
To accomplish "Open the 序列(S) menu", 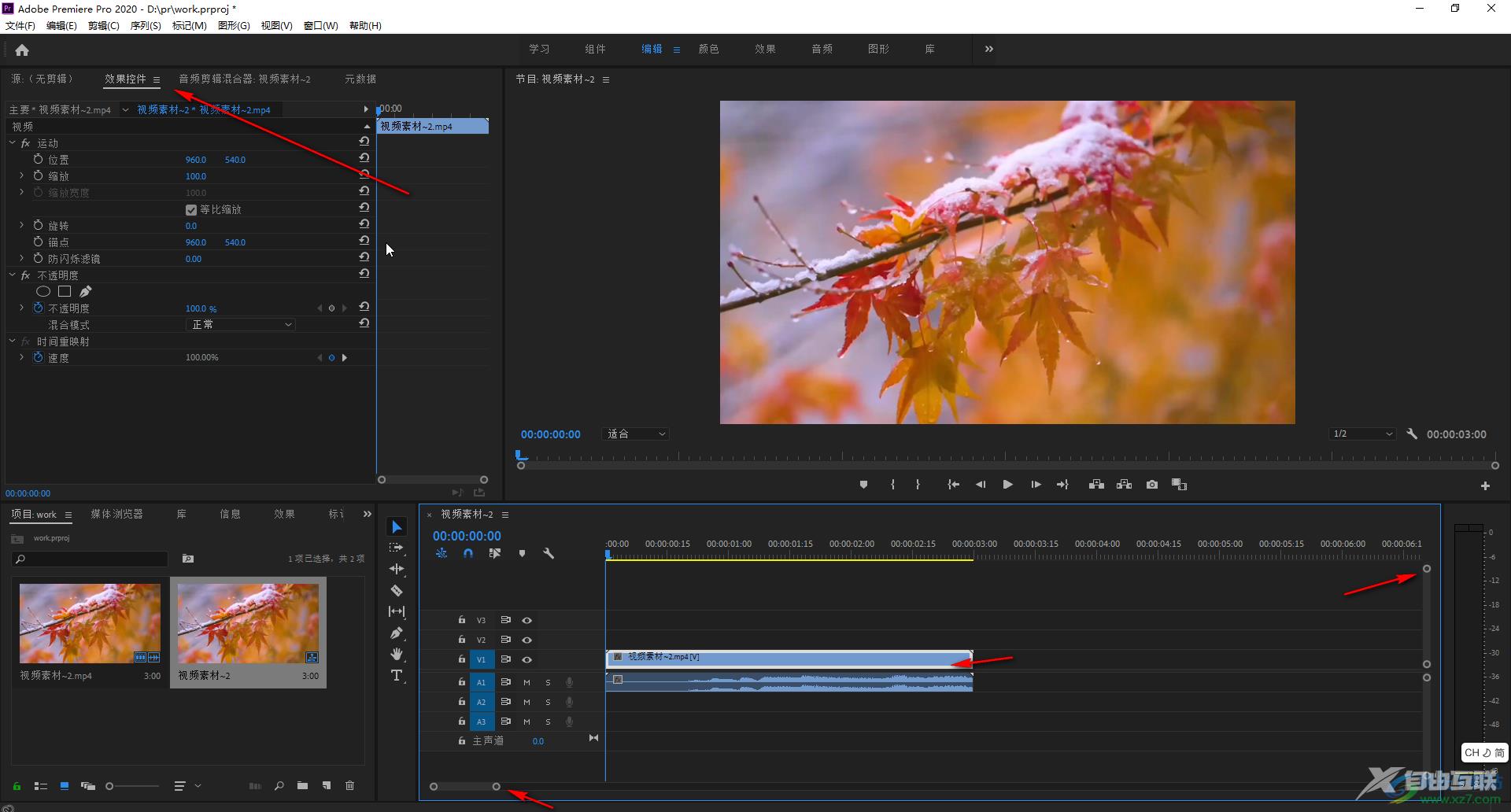I will (146, 25).
